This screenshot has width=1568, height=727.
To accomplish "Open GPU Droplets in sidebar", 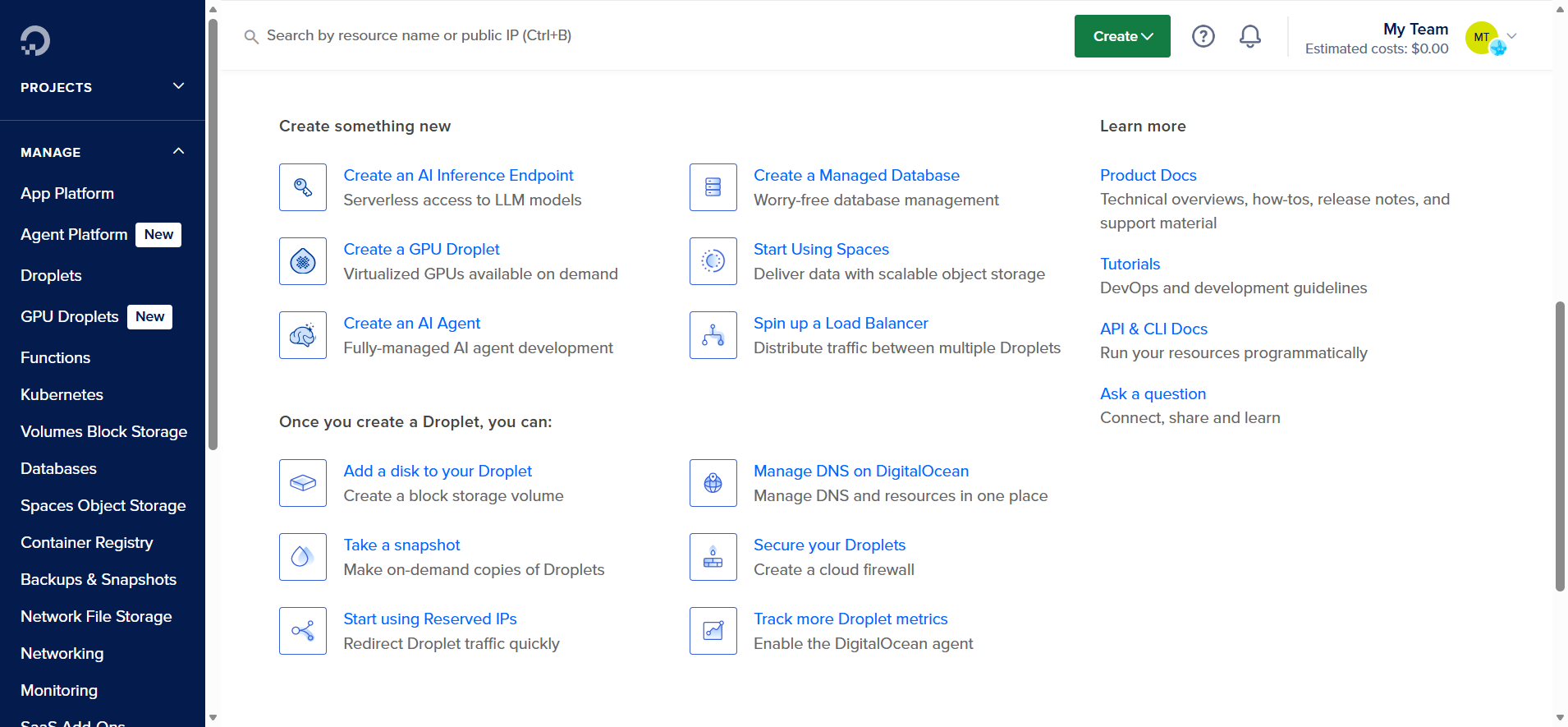I will pyautogui.click(x=70, y=316).
